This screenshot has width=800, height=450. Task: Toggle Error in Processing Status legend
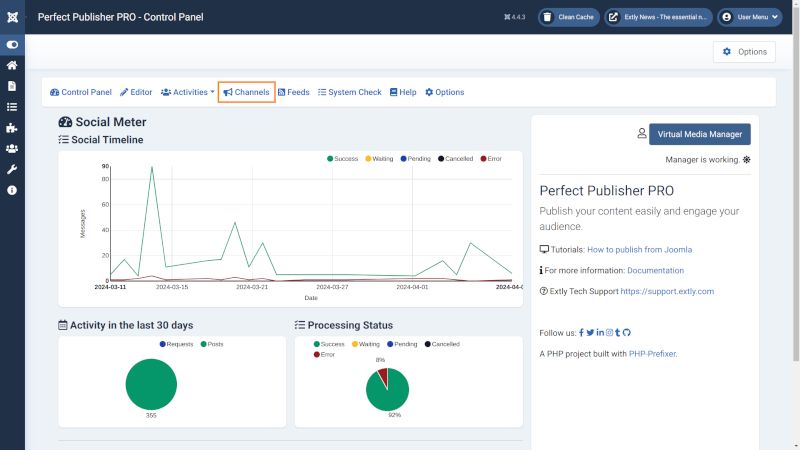tap(324, 354)
